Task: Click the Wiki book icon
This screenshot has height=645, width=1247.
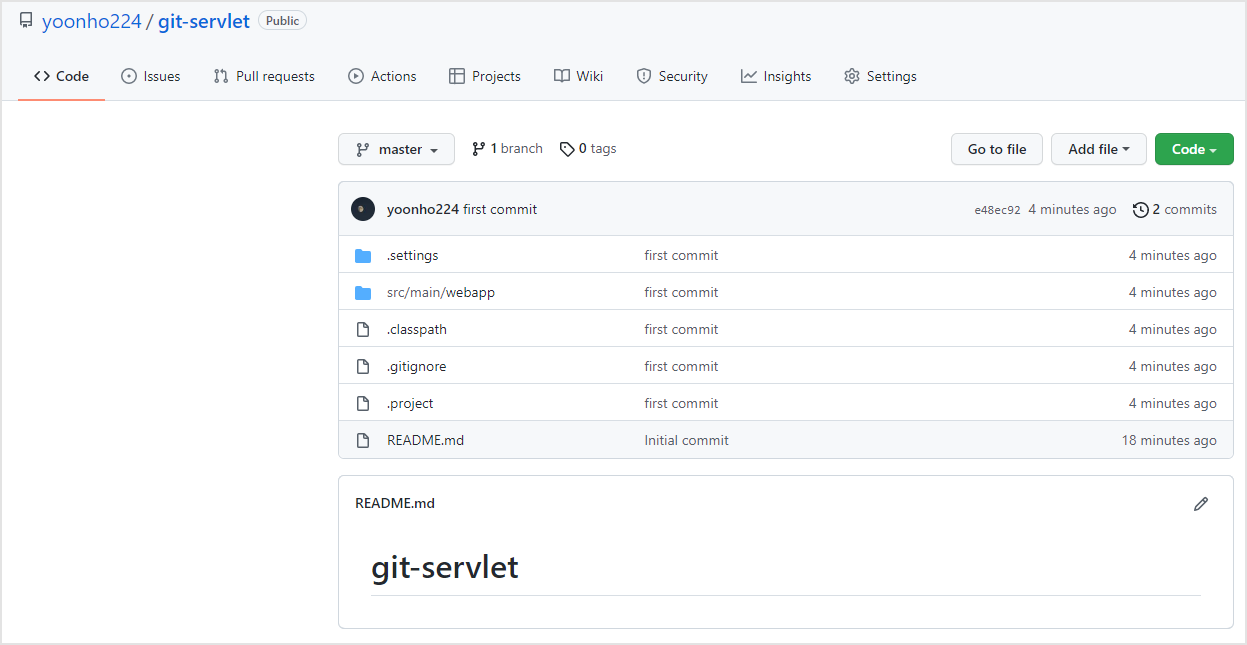Action: click(562, 76)
